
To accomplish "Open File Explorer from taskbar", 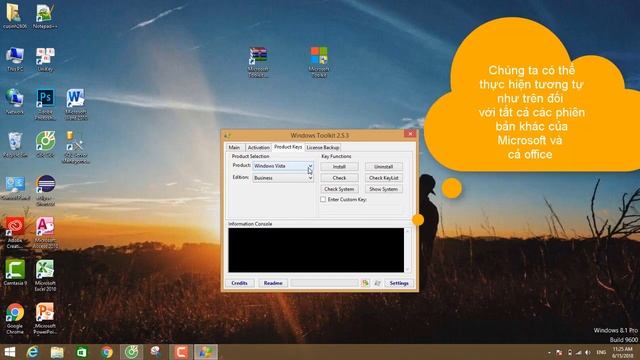I will (57, 352).
